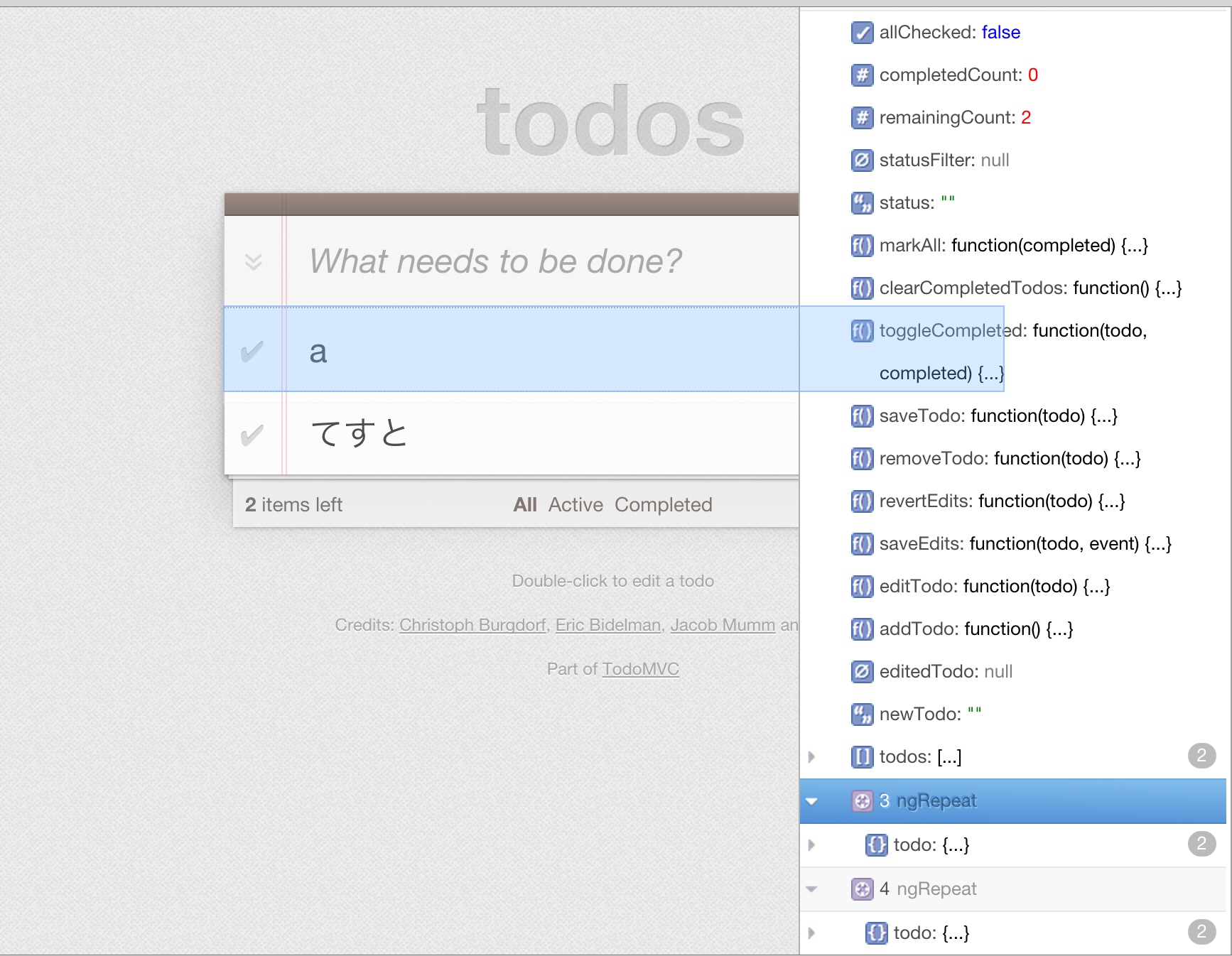
Task: Switch to the Completed filter
Action: click(664, 504)
